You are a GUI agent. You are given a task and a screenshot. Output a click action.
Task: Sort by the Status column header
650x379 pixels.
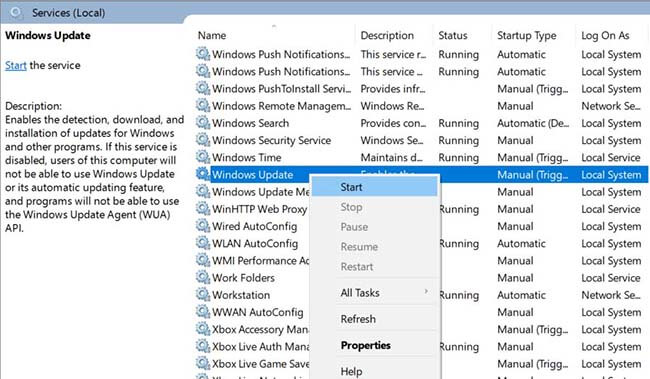point(453,36)
